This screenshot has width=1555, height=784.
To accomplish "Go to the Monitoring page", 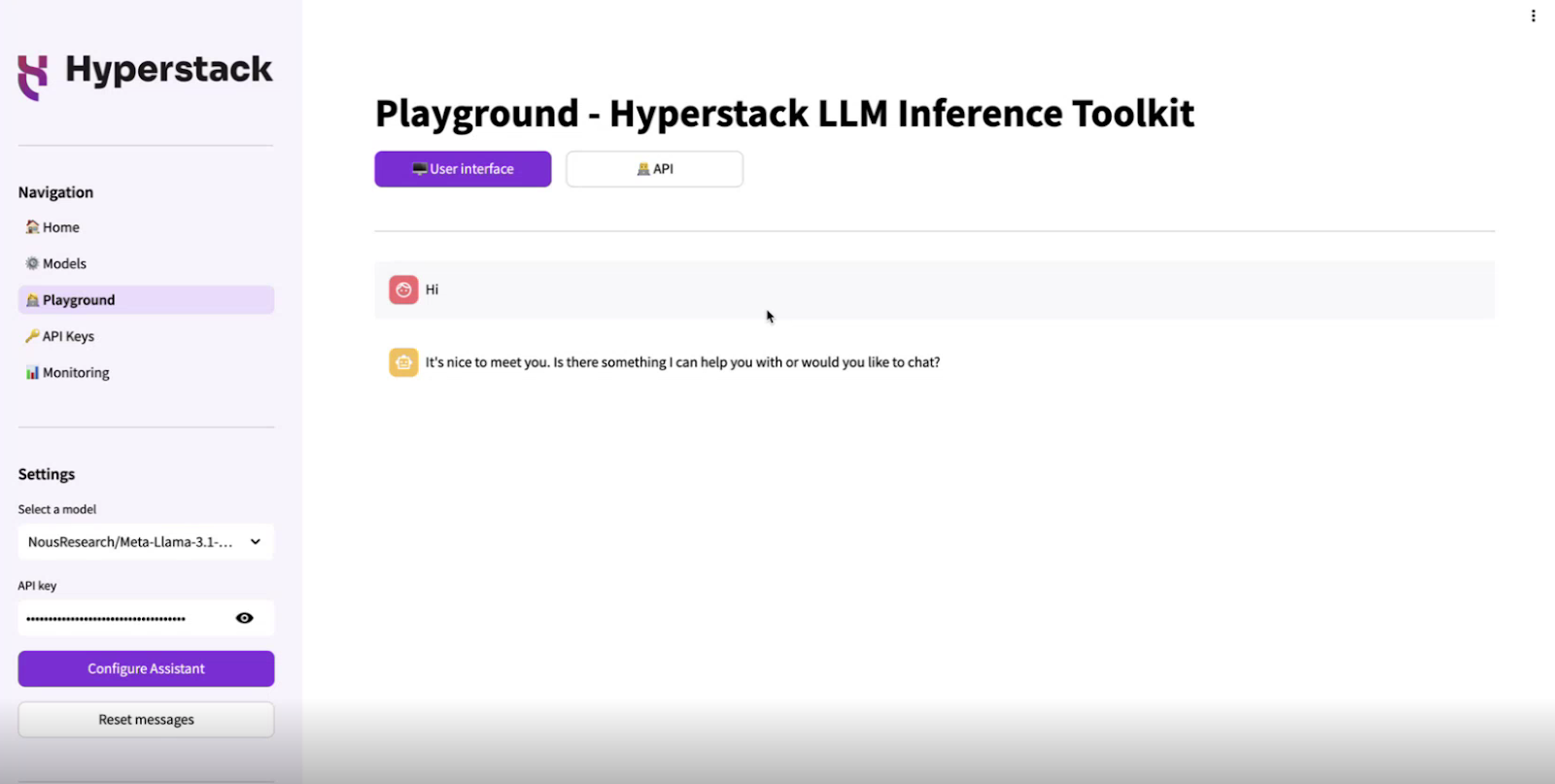I will pos(76,373).
